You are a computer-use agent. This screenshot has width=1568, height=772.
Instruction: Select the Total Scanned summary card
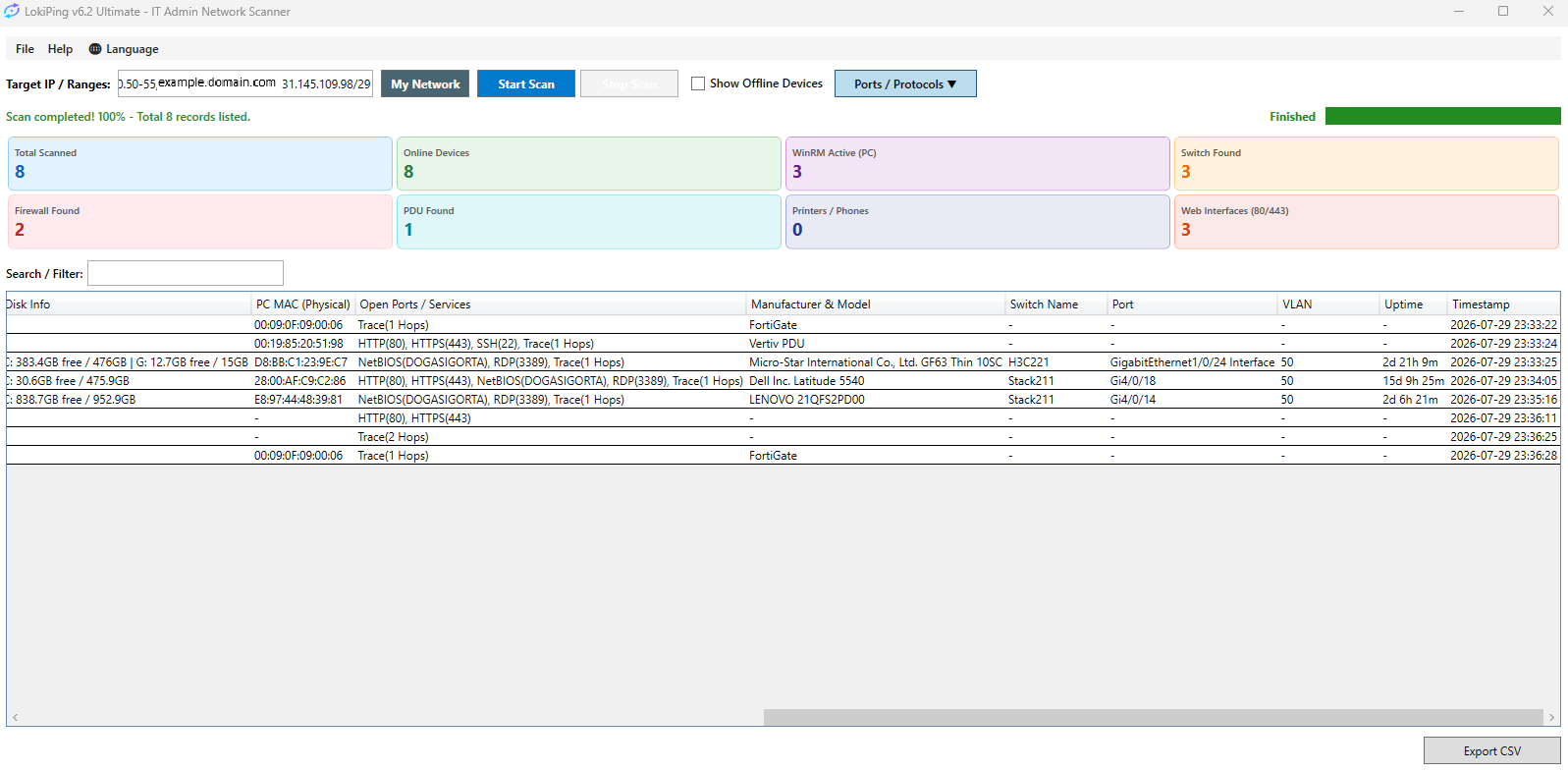[200, 163]
